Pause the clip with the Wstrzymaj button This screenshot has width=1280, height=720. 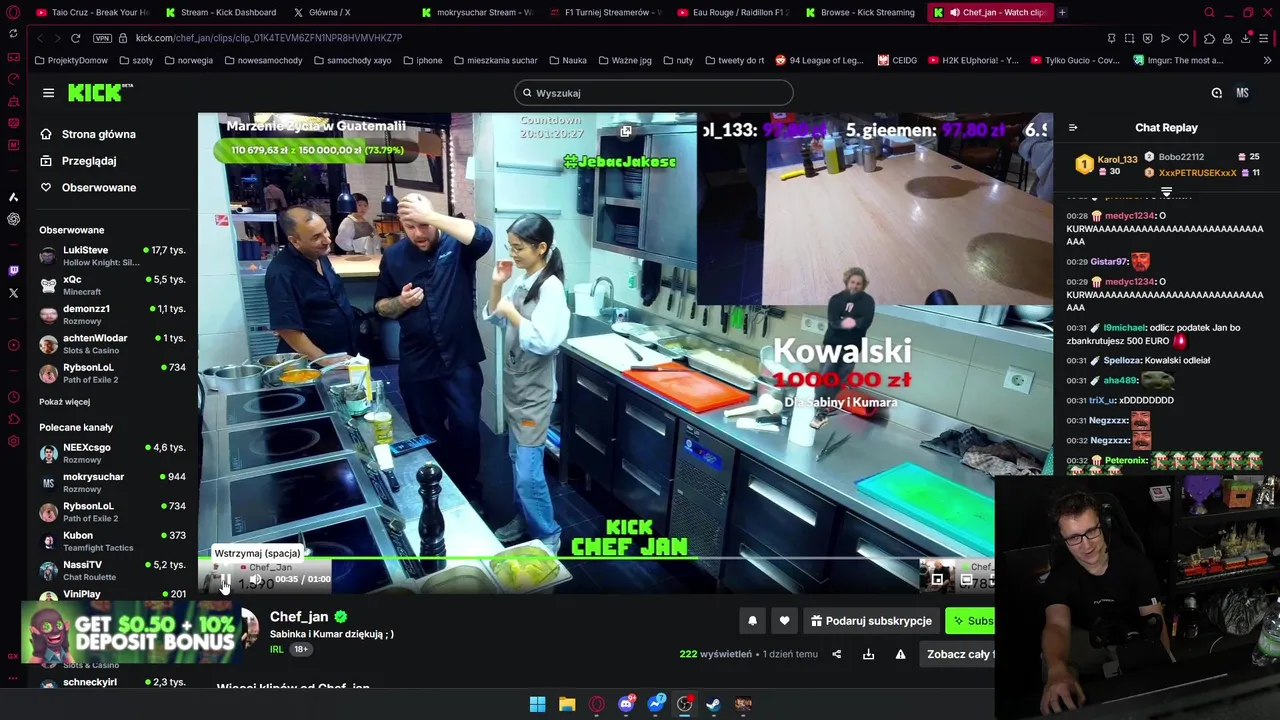224,579
